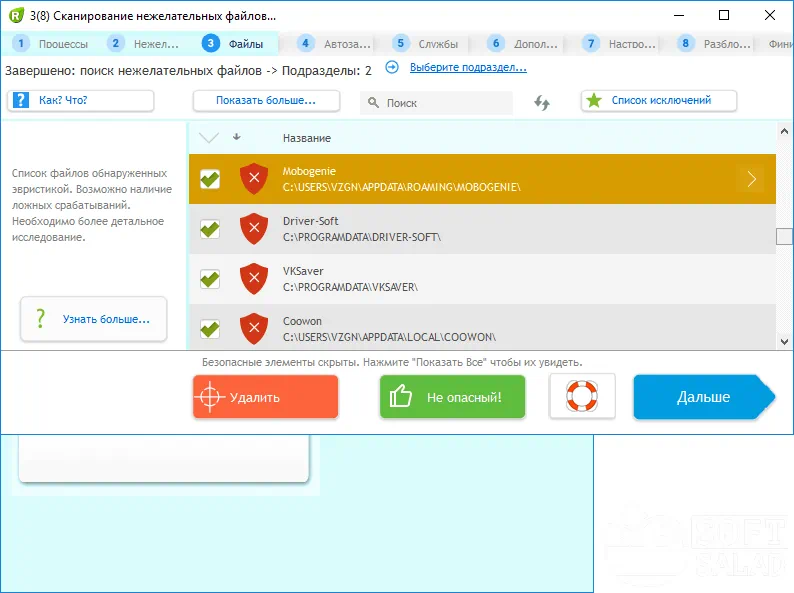Click the red shield icon for Driver-Soft

pyautogui.click(x=254, y=228)
